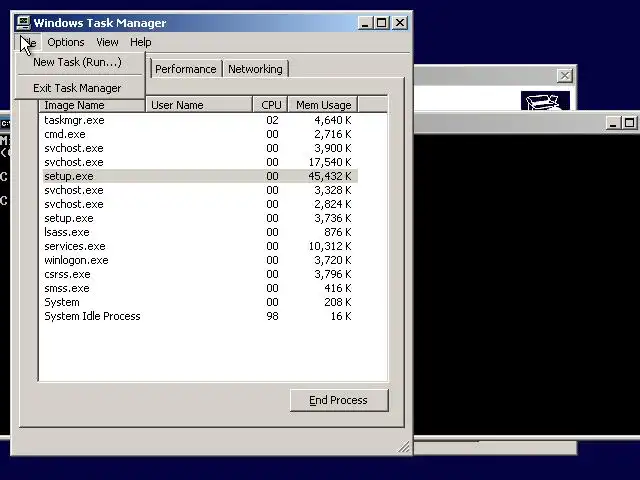The width and height of the screenshot is (640, 480).
Task: Select svchost.exe using 3,328 K
Action: pos(200,190)
